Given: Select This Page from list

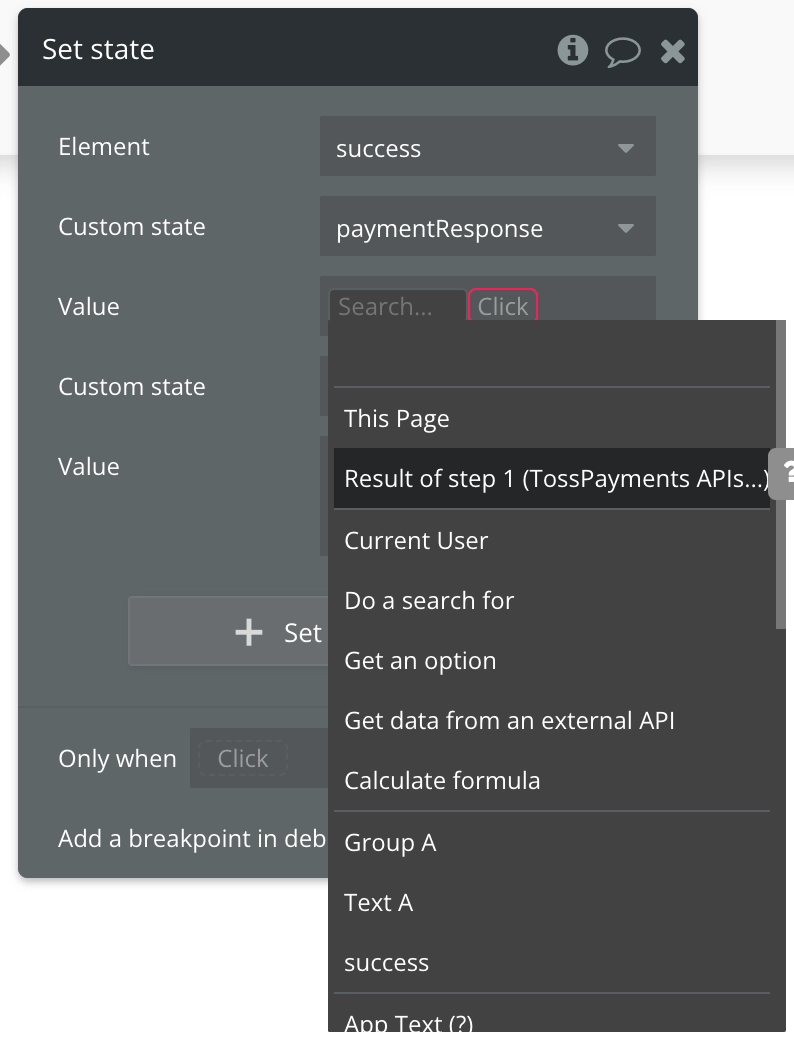Looking at the screenshot, I should (x=397, y=419).
